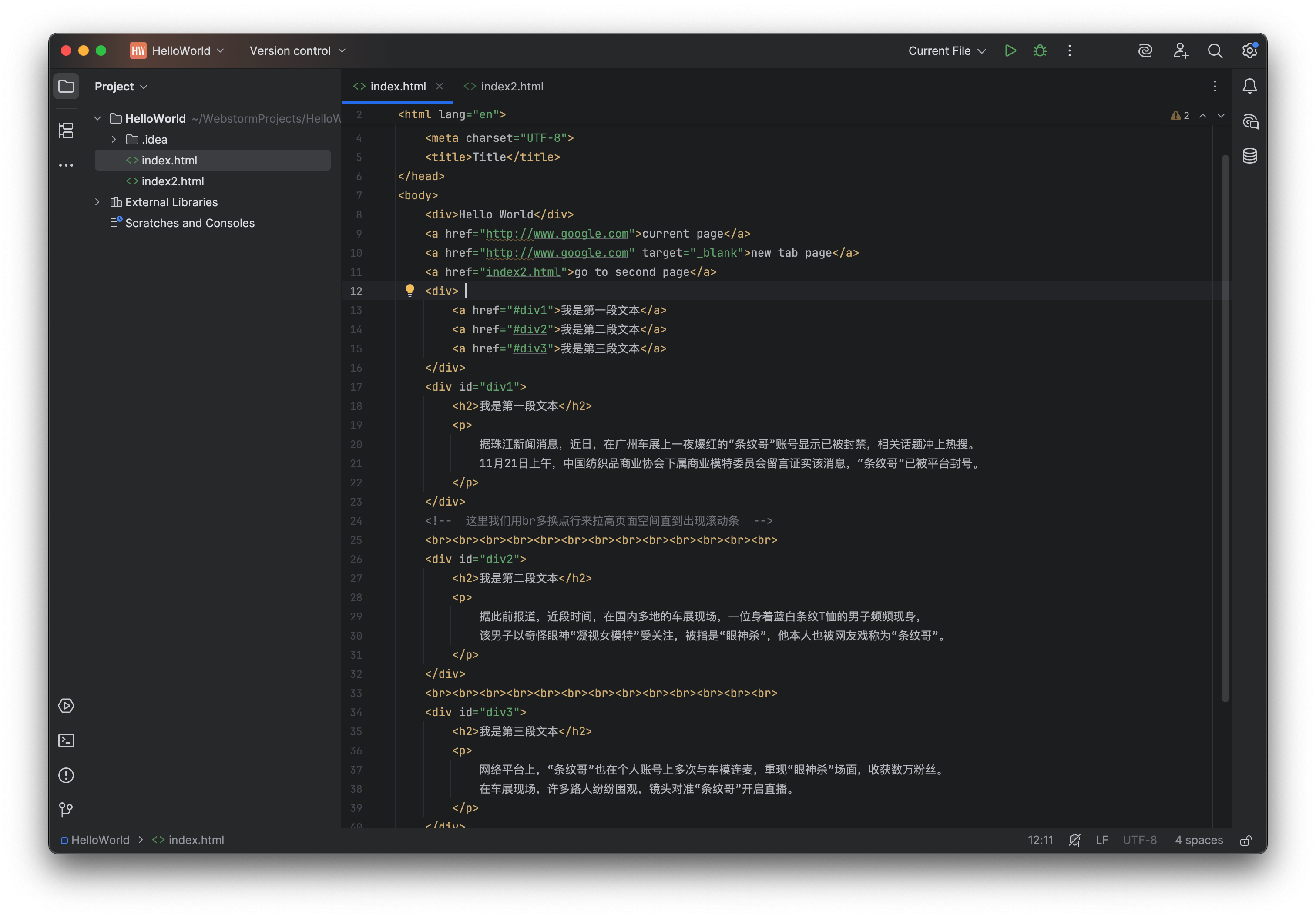Click the index2.html href link in code
The height and width of the screenshot is (918, 1316).
coord(523,271)
